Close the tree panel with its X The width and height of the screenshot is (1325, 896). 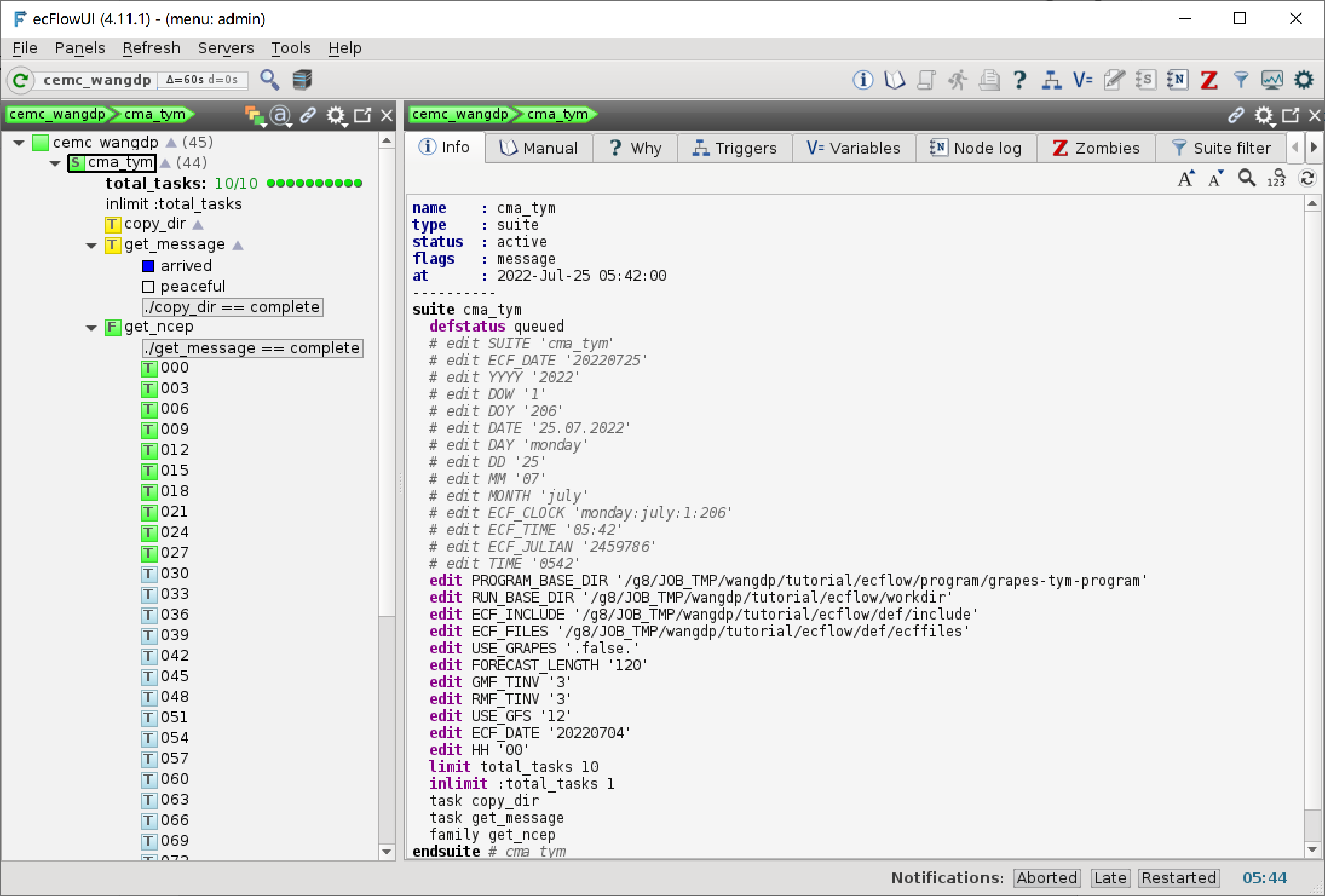coord(387,115)
